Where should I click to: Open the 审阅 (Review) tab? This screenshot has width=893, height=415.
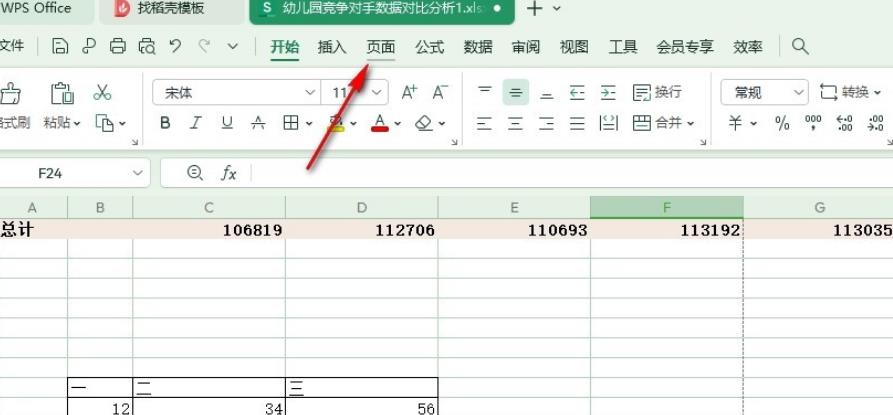point(526,47)
